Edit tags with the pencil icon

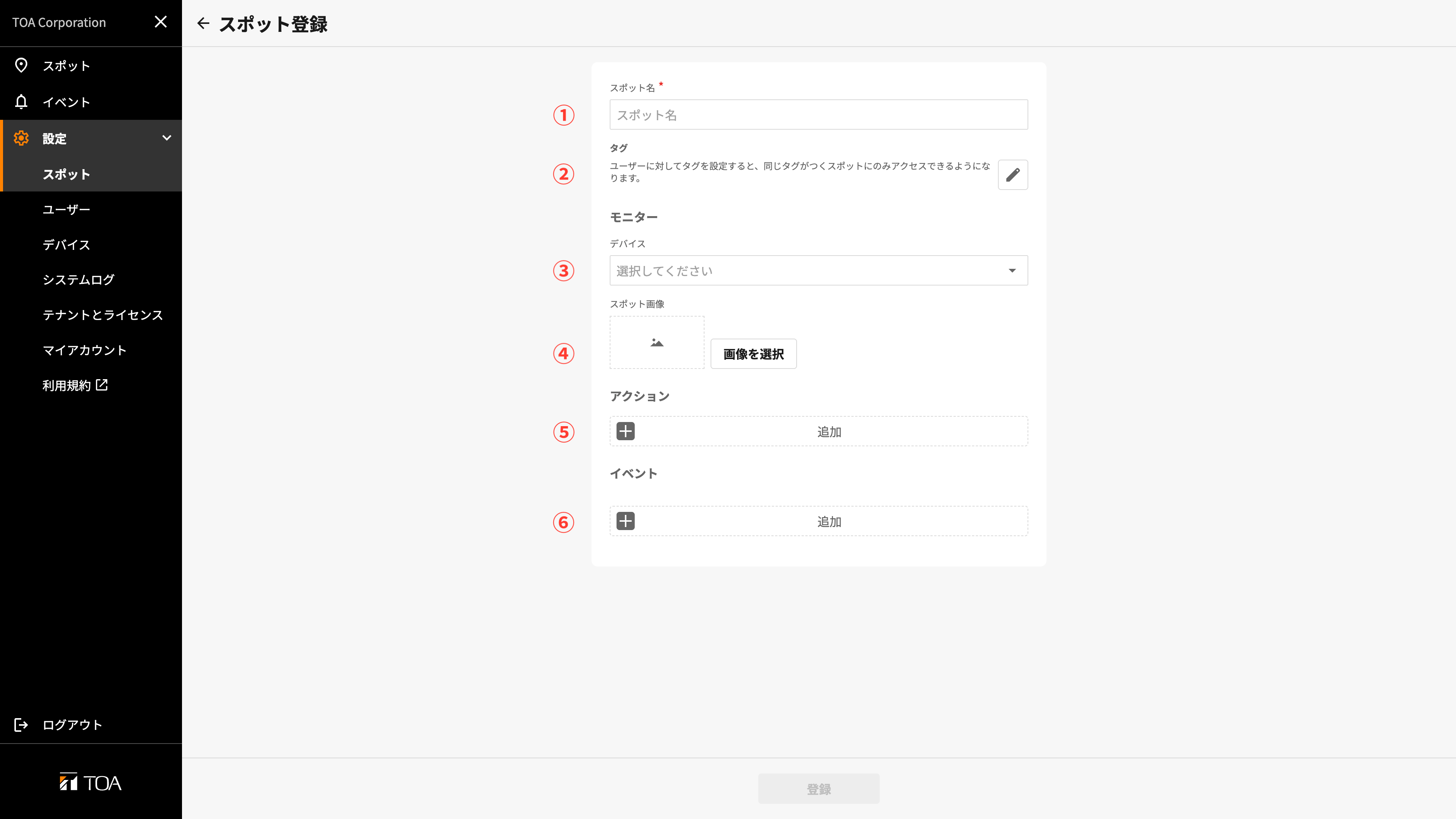click(1013, 175)
